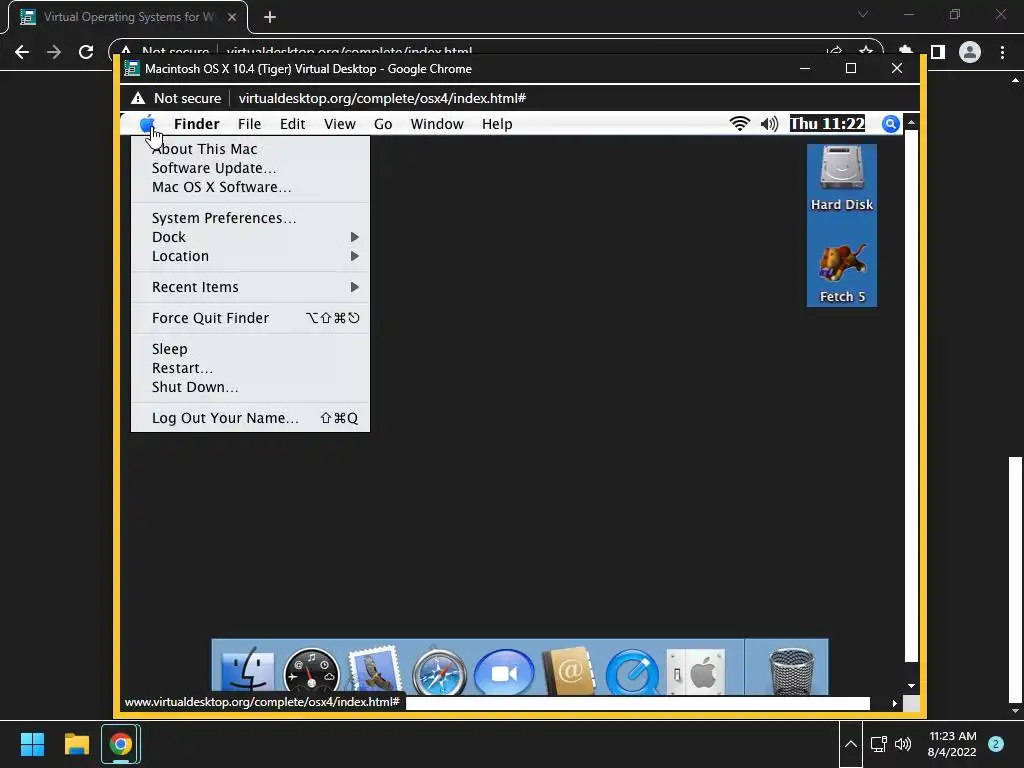Image resolution: width=1024 pixels, height=768 pixels.
Task: Open Address Book icon in the Dock
Action: (x=569, y=671)
